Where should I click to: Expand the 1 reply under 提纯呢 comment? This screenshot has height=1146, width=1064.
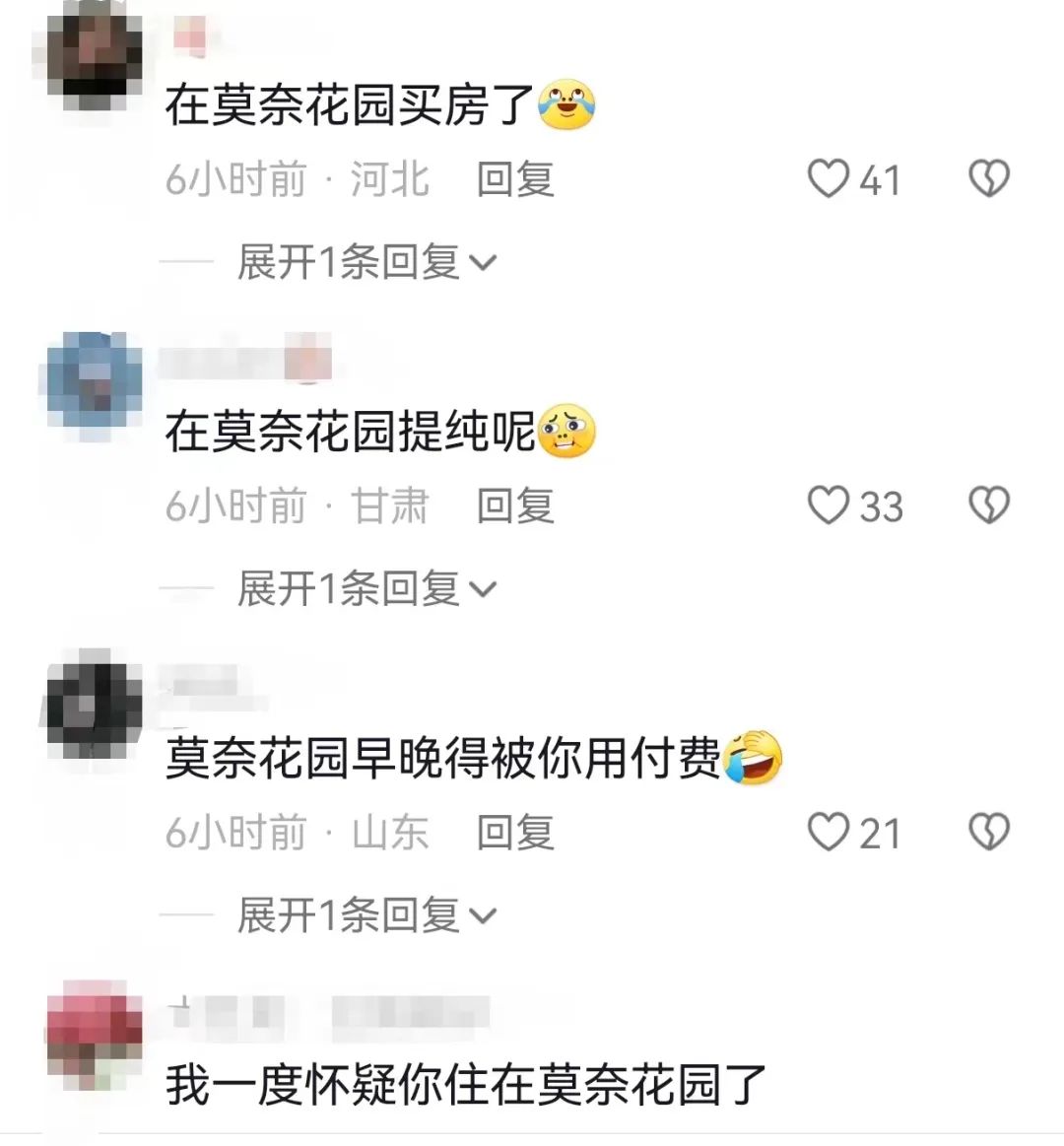point(366,588)
